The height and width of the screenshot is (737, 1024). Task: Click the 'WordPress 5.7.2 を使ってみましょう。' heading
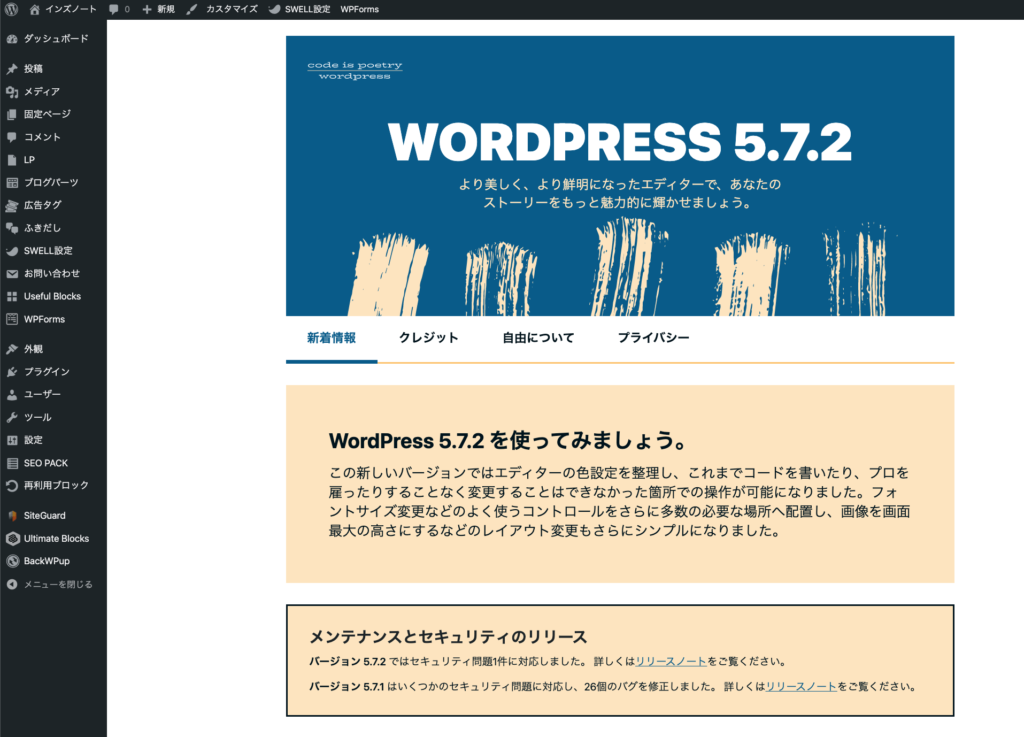point(508,441)
